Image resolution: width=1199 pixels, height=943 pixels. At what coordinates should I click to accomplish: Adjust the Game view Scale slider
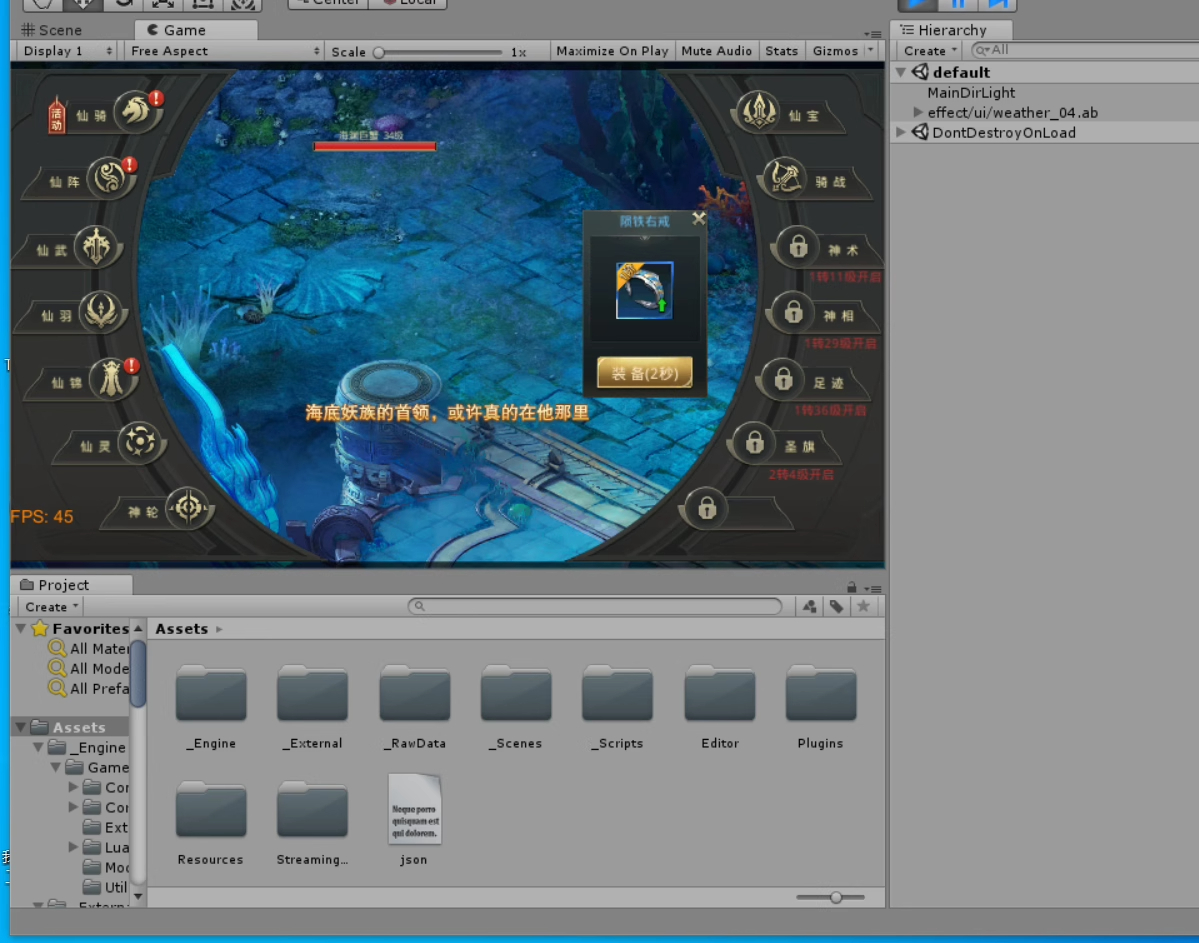[x=380, y=52]
